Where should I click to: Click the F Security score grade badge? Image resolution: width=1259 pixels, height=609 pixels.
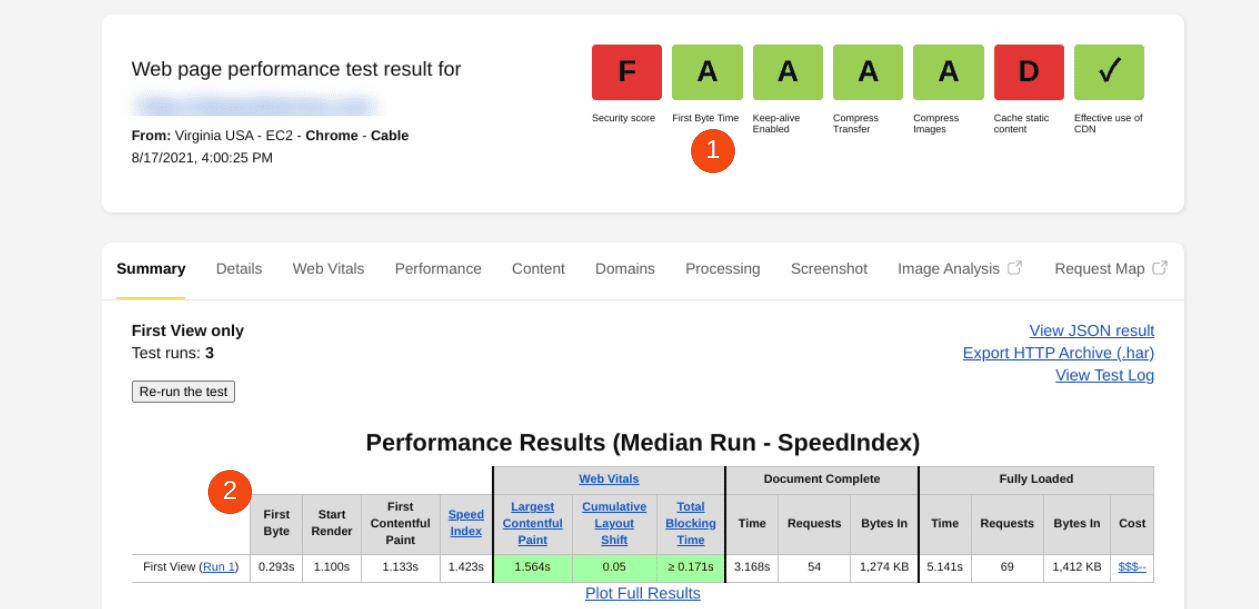(x=626, y=72)
